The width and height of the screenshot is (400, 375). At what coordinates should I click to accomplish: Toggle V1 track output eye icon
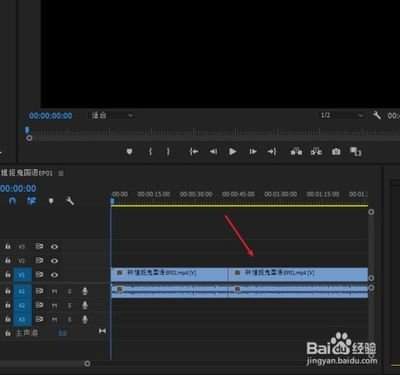[54, 275]
